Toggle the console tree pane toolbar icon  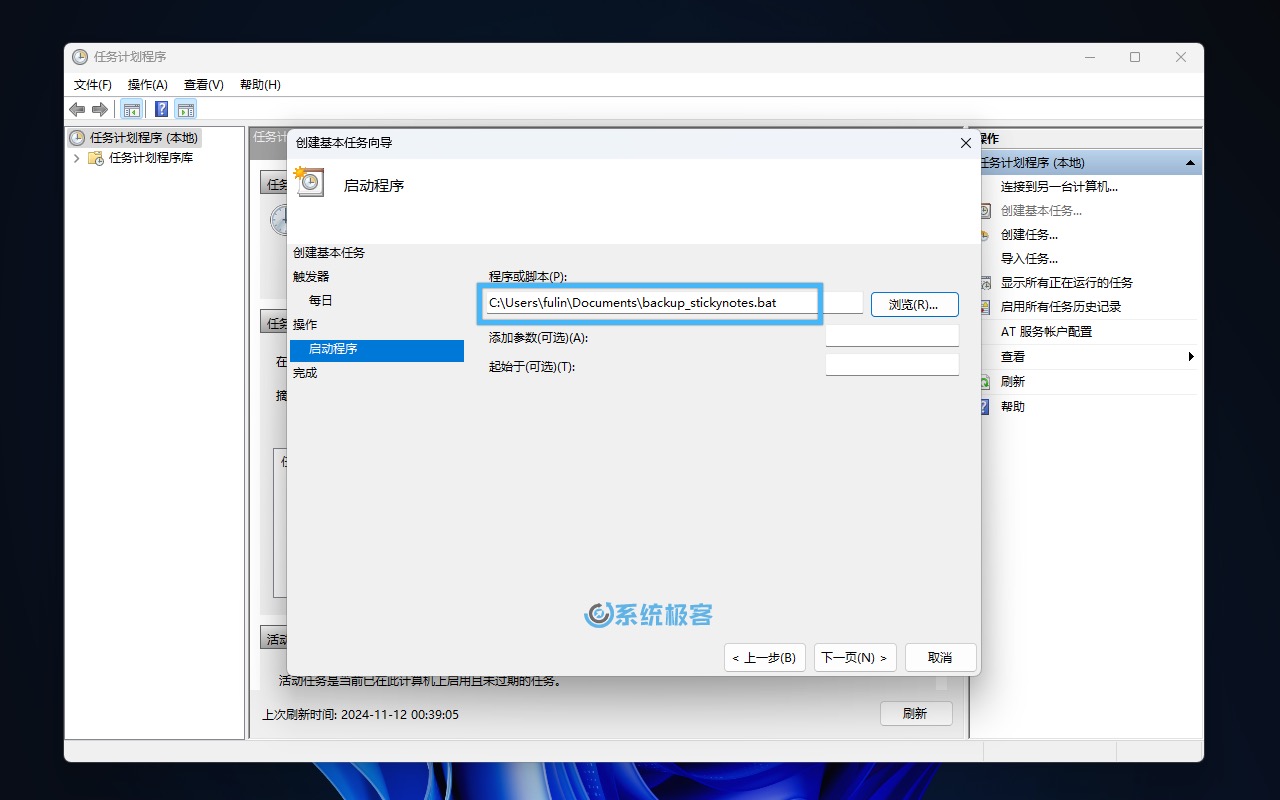(131, 109)
